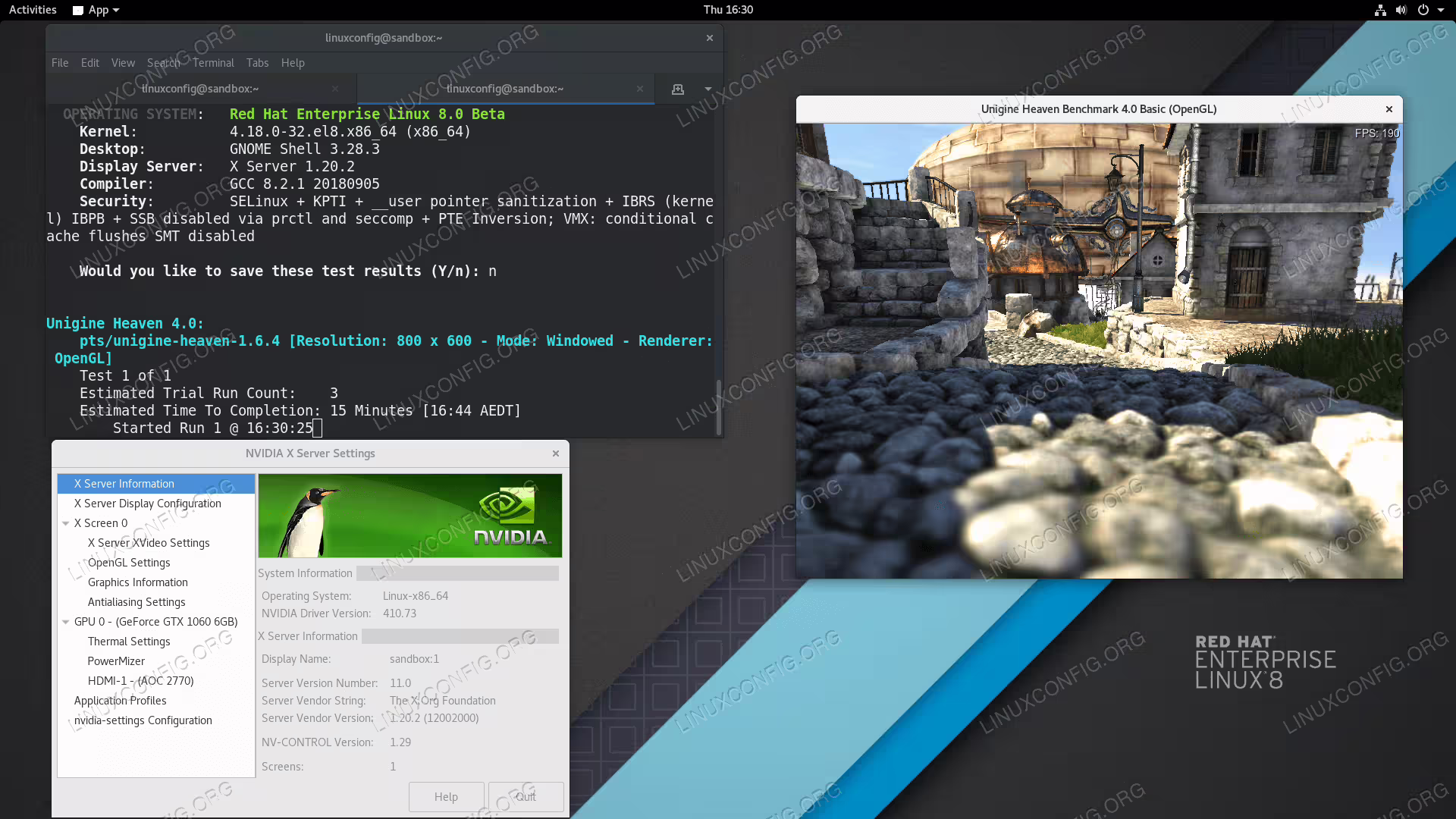
Task: Open the terminal Edit menu
Action: (90, 63)
